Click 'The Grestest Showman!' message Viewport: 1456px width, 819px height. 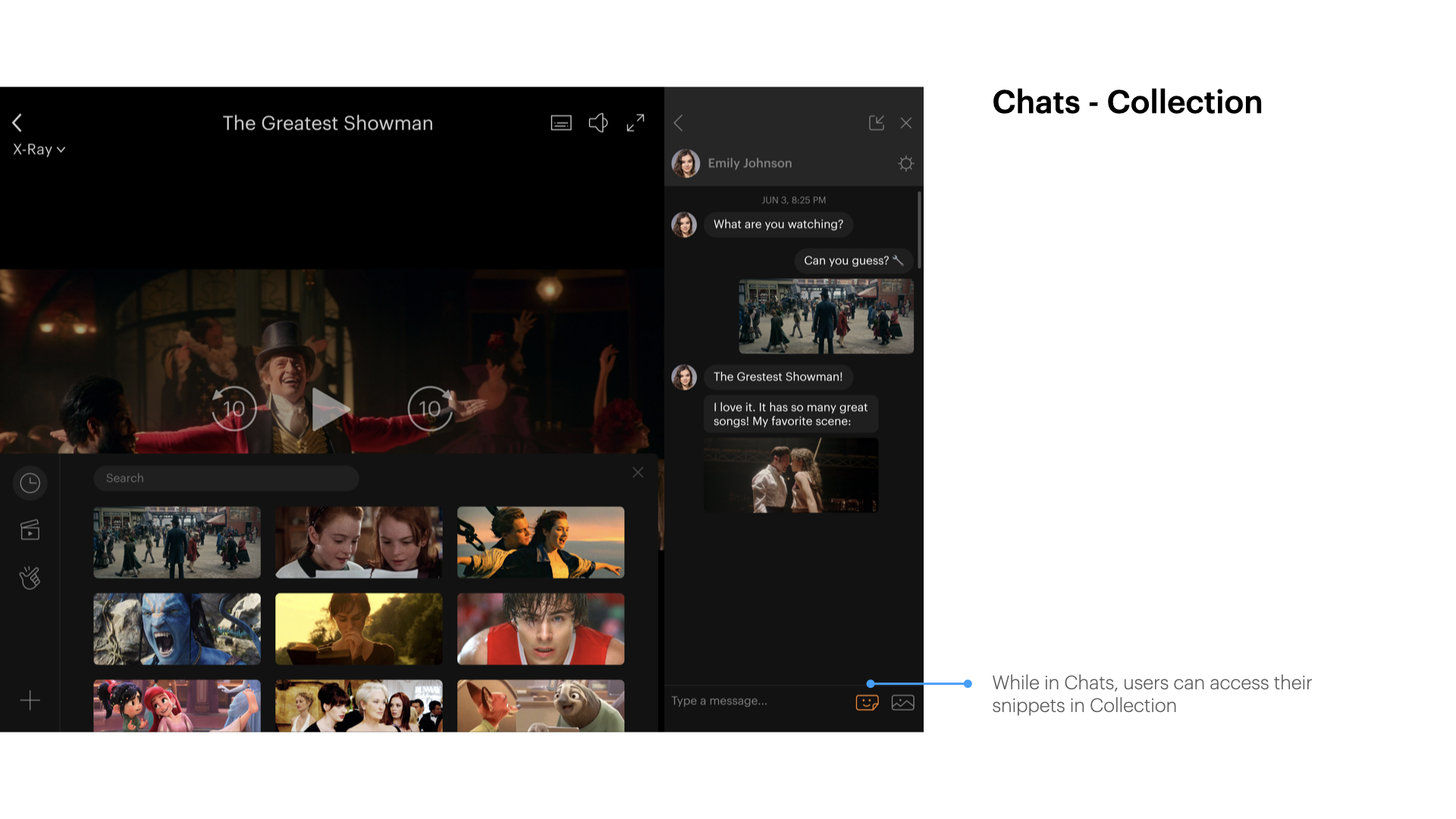coord(778,377)
